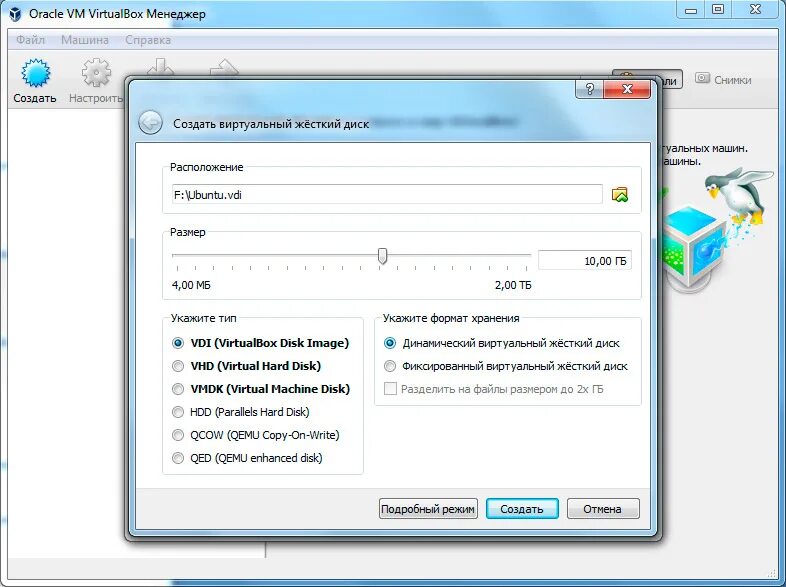Open the Справка menu
The width and height of the screenshot is (786, 587).
point(148,40)
